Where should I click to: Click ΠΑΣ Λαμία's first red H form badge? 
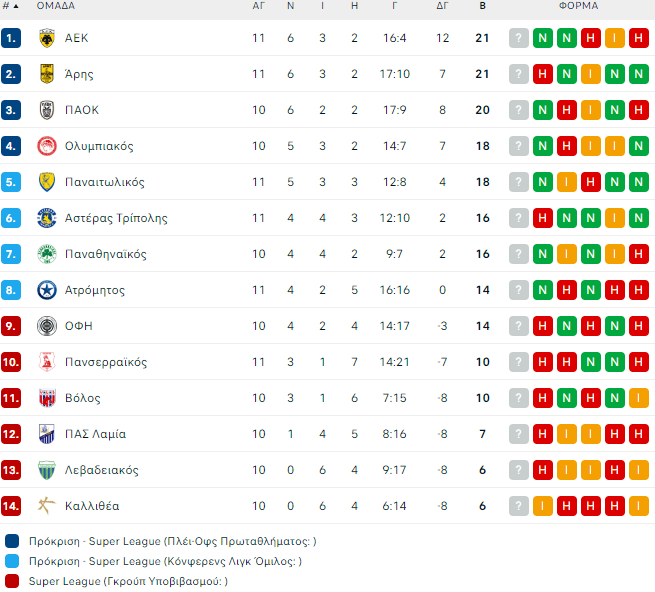tap(543, 434)
